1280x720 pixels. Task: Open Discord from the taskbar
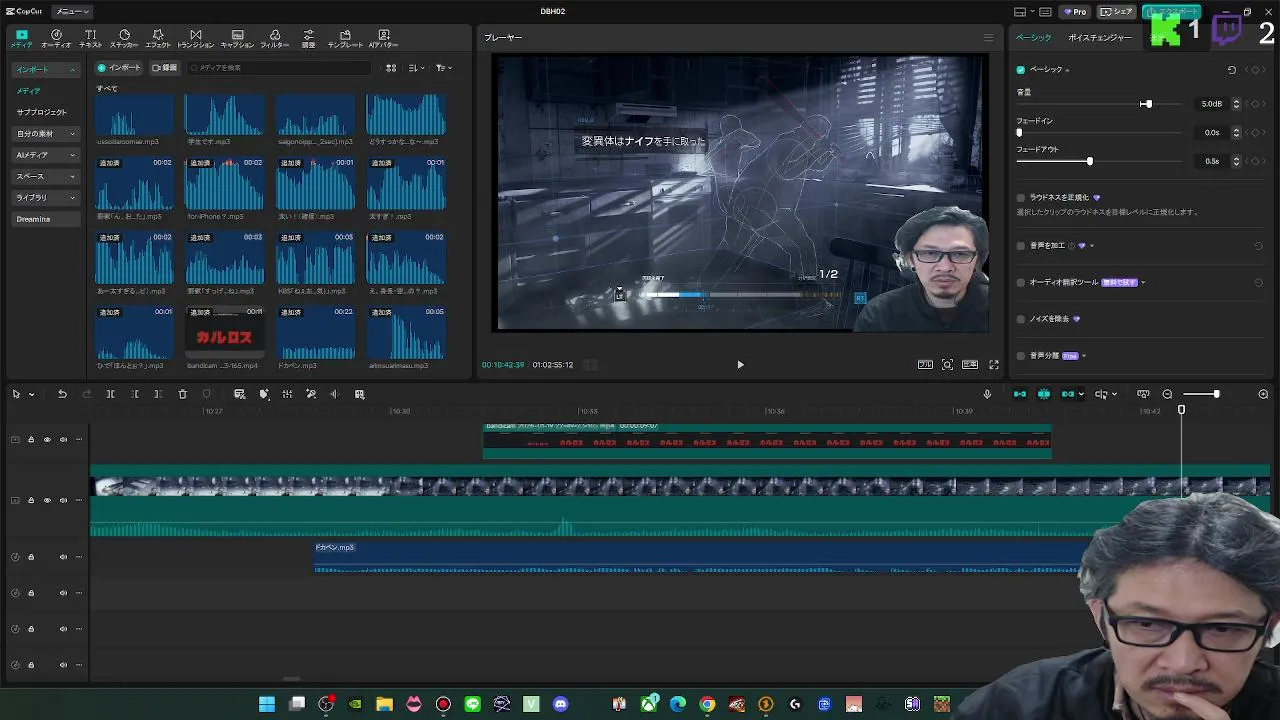(560, 705)
